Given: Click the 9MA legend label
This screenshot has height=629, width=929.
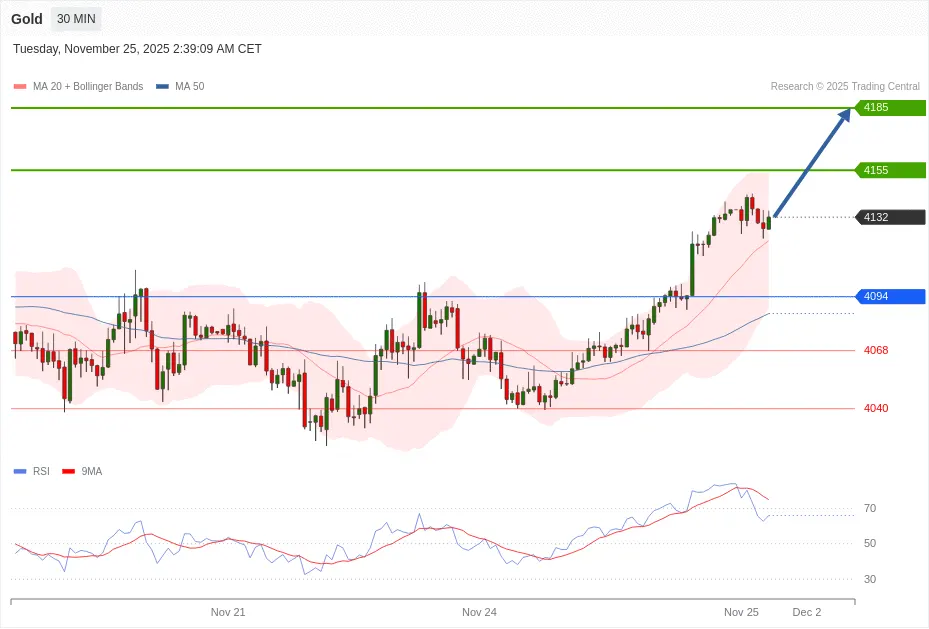Looking at the screenshot, I should pyautogui.click(x=92, y=471).
